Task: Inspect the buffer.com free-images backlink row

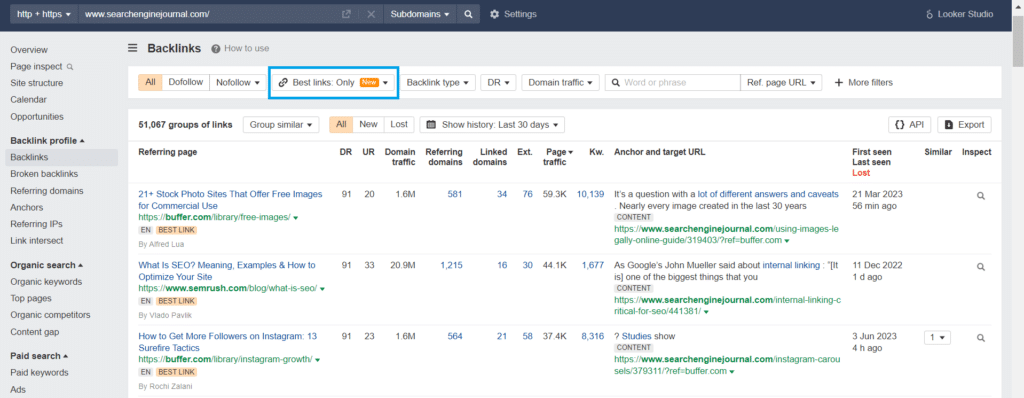Action: coord(980,195)
